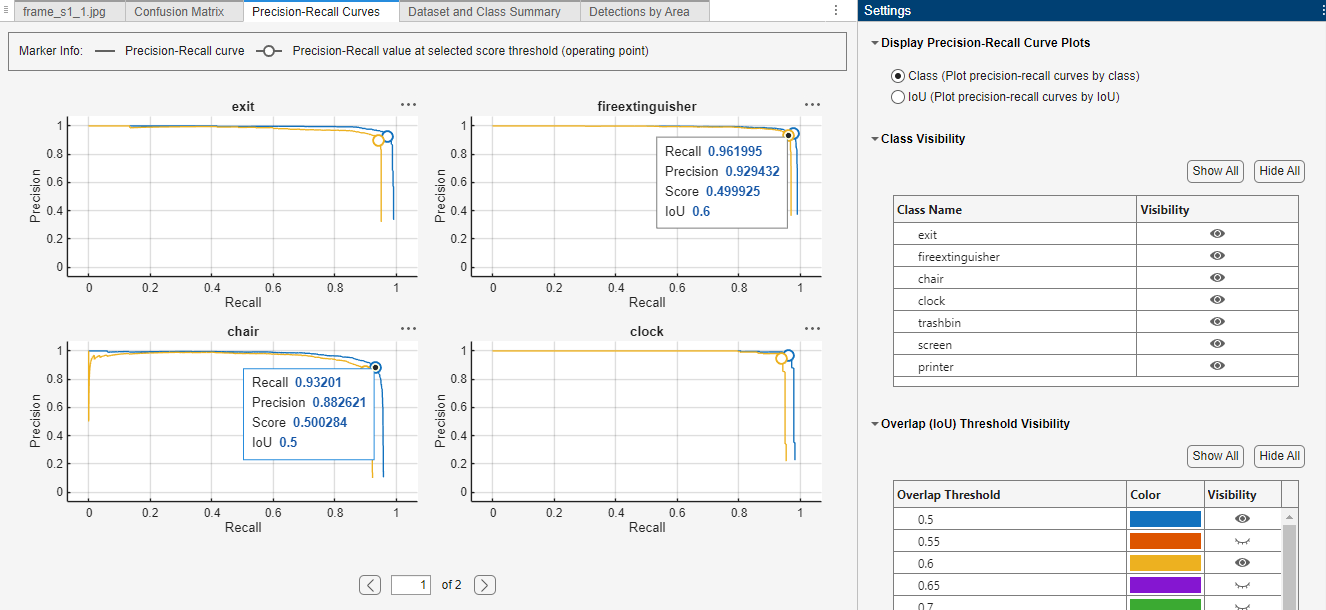
Task: Go to next page of precision-recall plots
Action: tap(484, 584)
